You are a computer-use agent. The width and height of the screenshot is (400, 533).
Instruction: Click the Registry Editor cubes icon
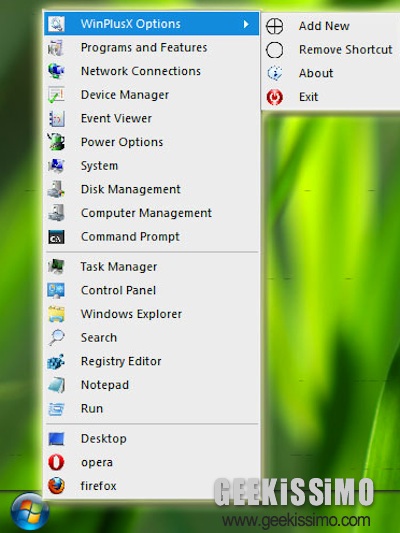click(x=56, y=361)
